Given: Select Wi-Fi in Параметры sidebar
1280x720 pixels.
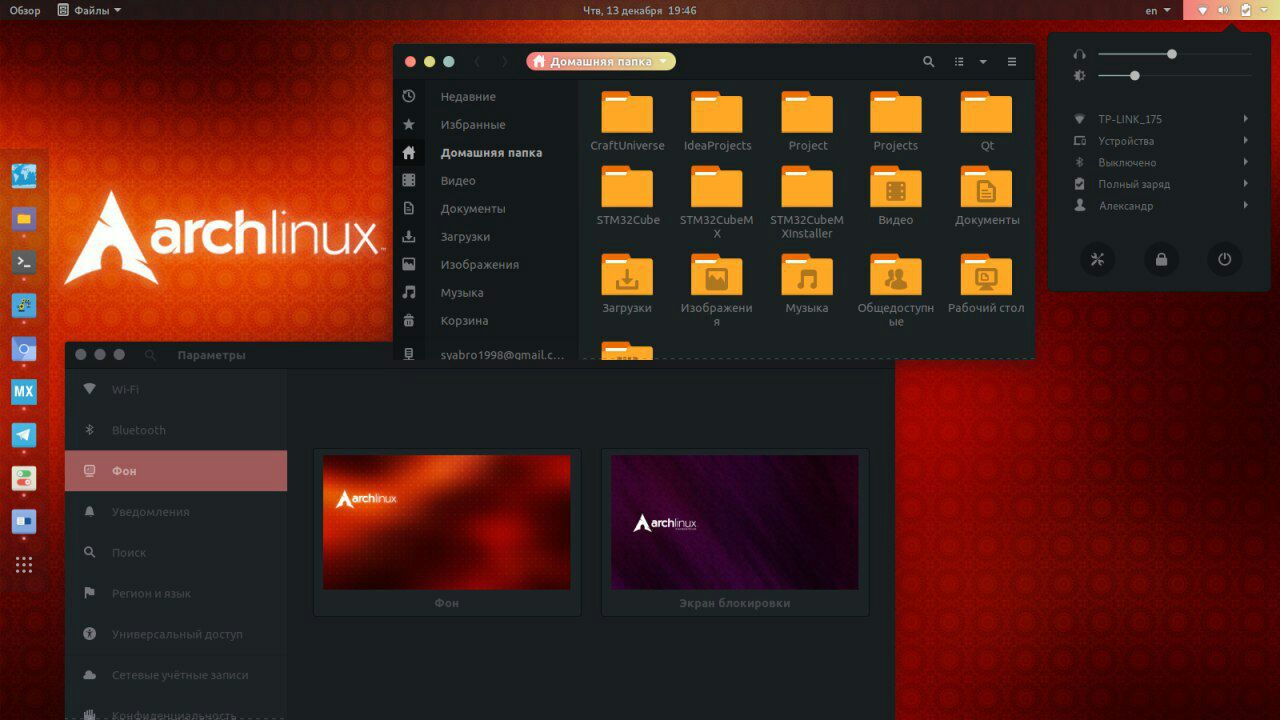Looking at the screenshot, I should (x=176, y=389).
